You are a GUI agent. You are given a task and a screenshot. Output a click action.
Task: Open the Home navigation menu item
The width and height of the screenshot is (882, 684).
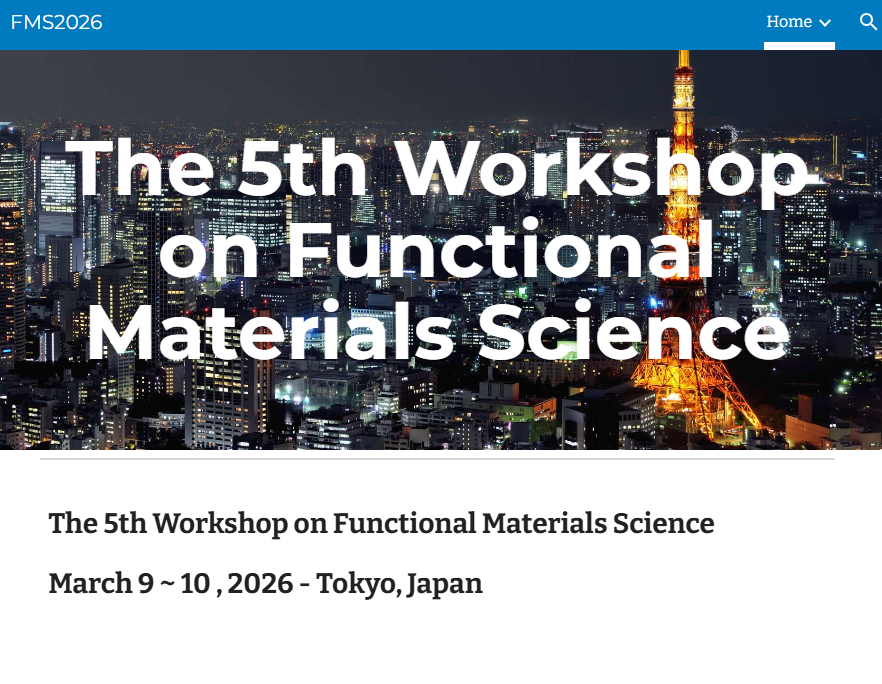pos(788,22)
